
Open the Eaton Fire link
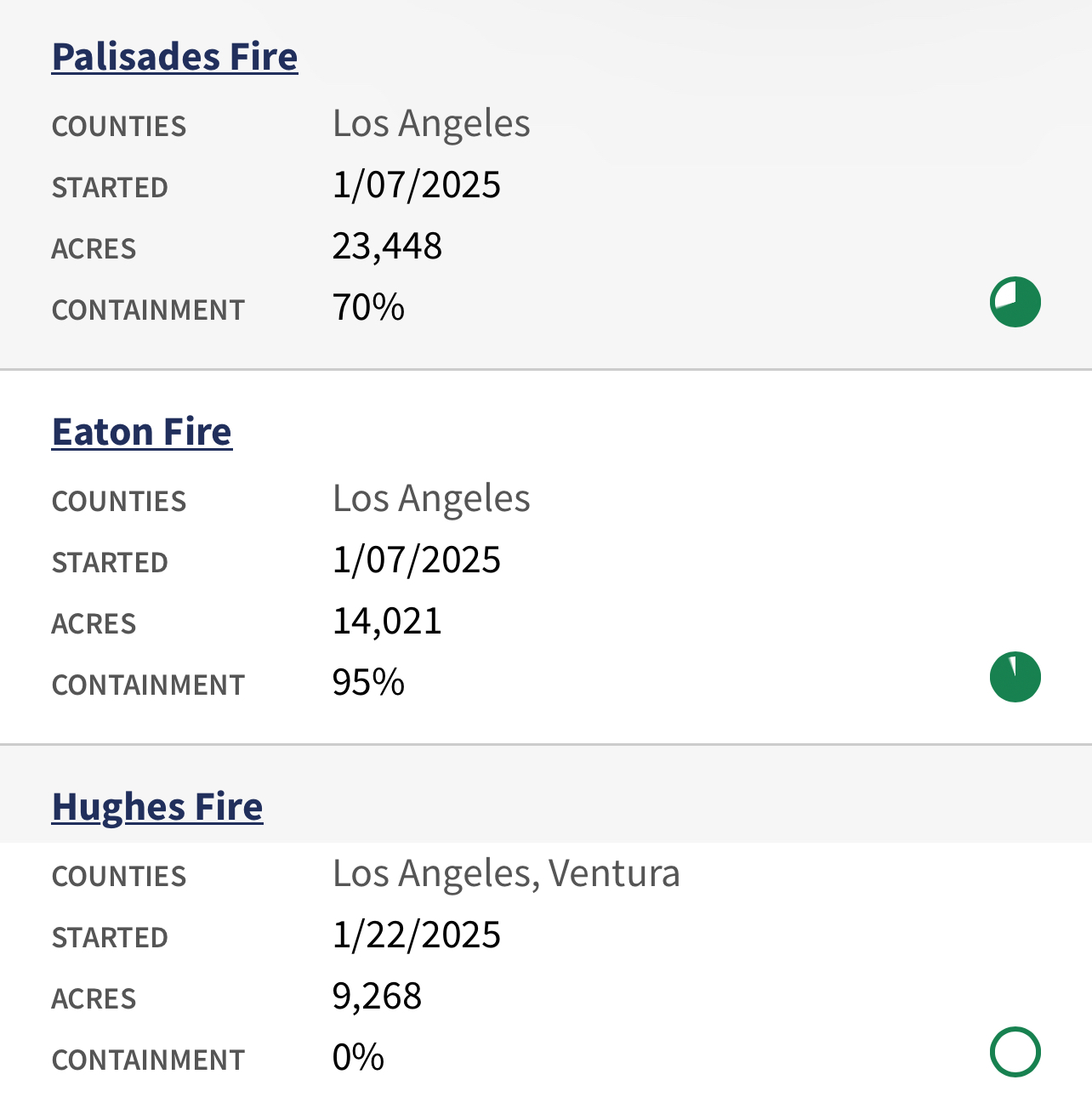(x=142, y=432)
